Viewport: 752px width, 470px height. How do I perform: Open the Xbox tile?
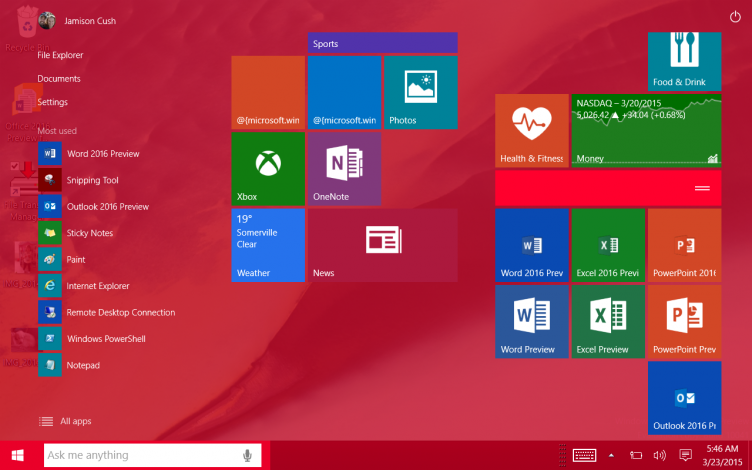[x=267, y=169]
